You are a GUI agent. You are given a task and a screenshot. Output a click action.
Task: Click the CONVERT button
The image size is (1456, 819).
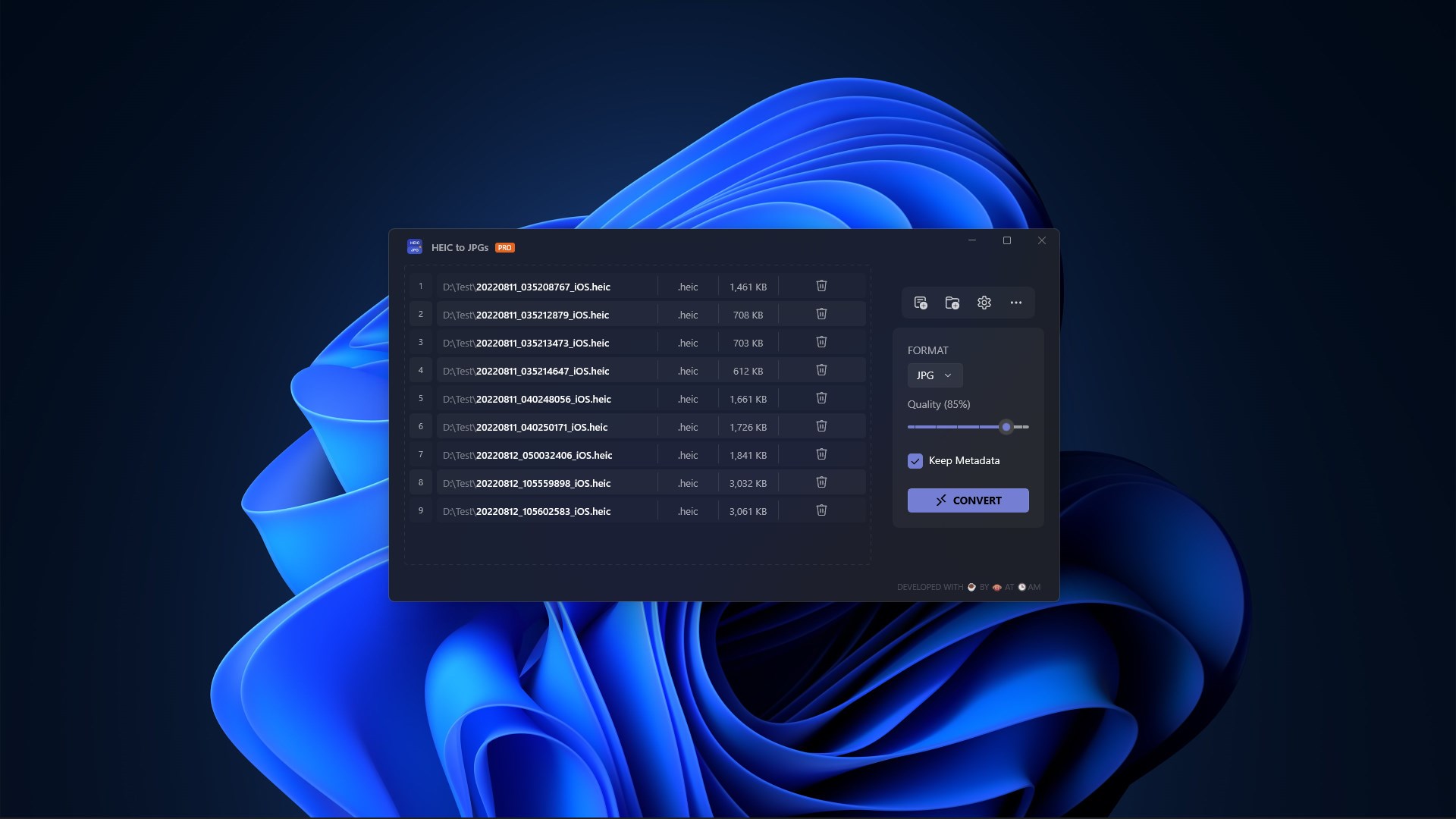(x=968, y=500)
